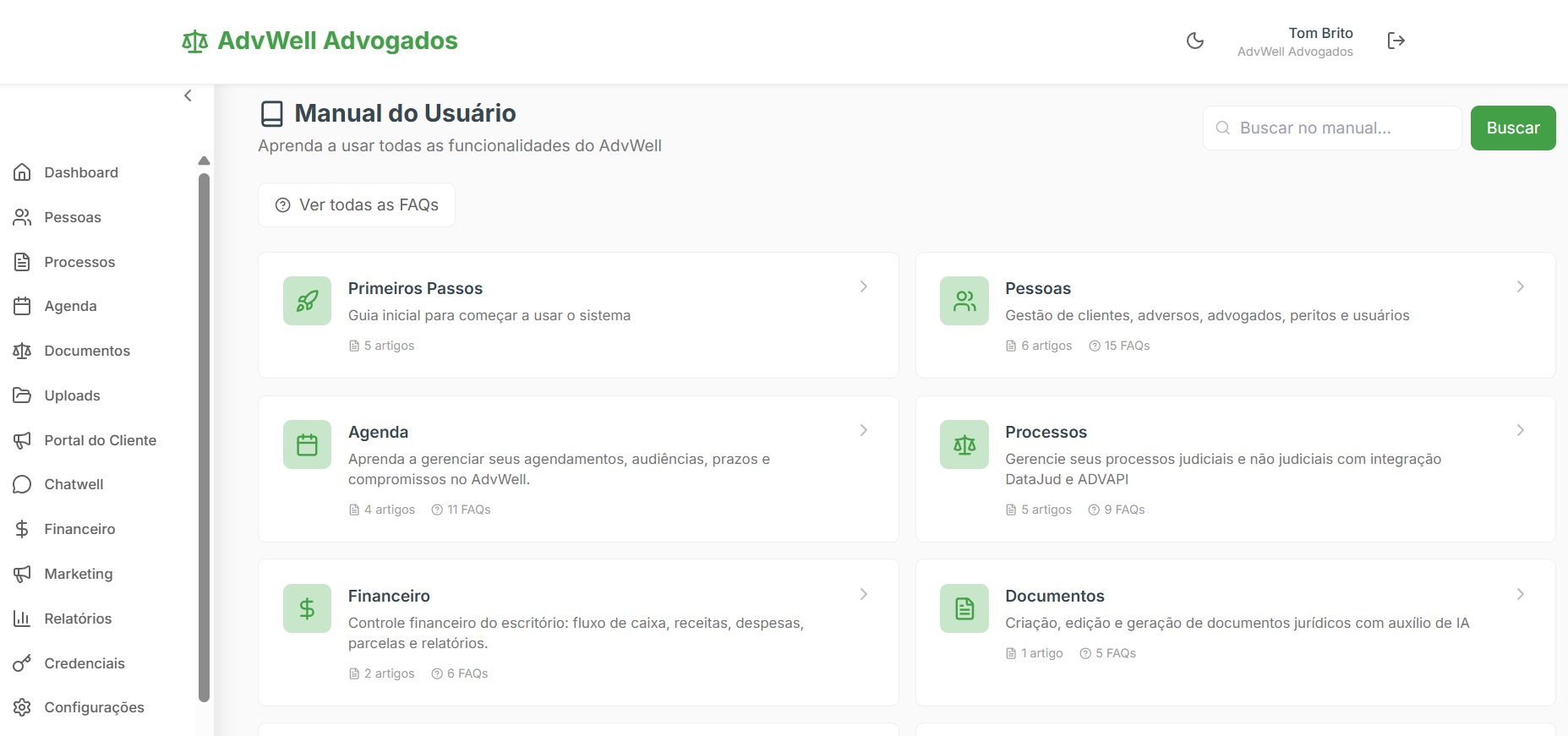Click the Processos card scales icon
1568x736 pixels.
[x=964, y=444]
